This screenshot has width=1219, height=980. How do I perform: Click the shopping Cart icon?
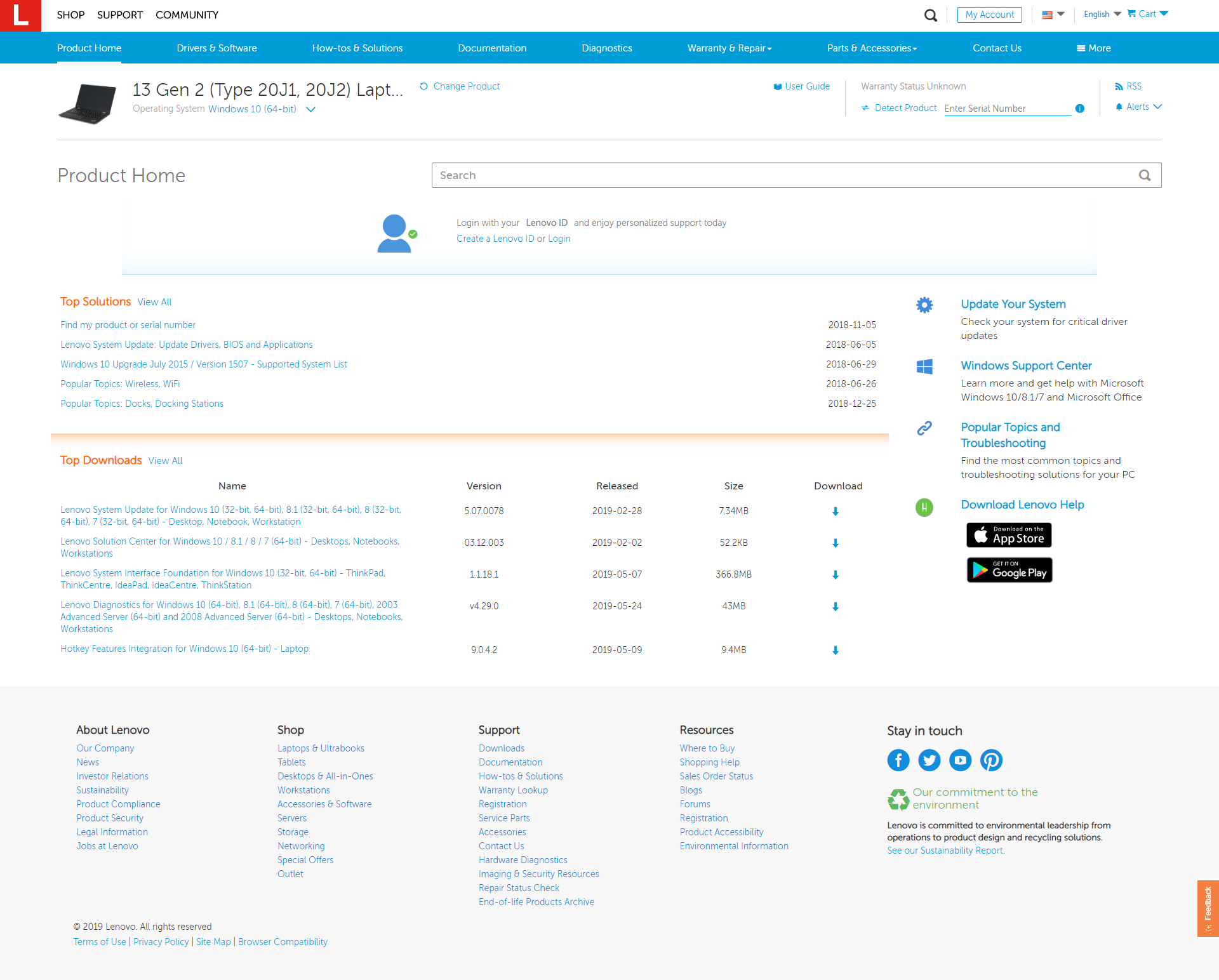pos(1131,14)
